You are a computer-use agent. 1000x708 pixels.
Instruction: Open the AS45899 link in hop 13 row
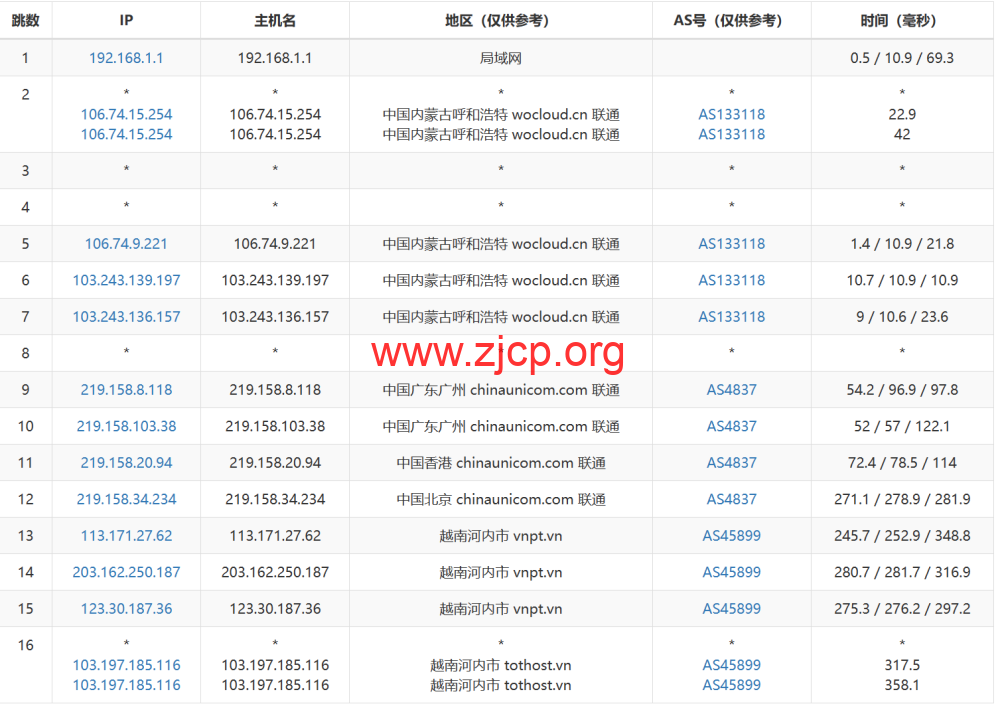(732, 536)
